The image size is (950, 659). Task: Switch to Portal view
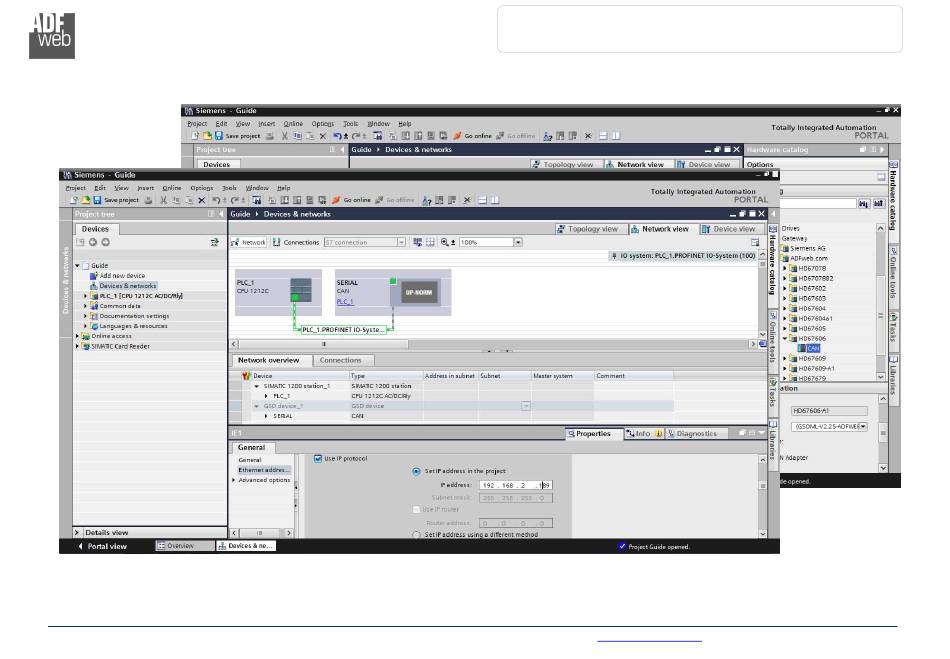click(102, 546)
